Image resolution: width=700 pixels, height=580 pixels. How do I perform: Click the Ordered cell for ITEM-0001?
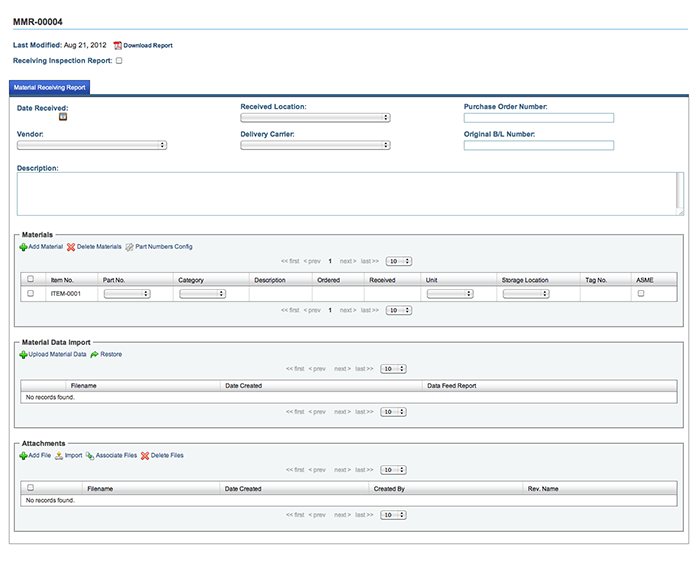(338, 294)
